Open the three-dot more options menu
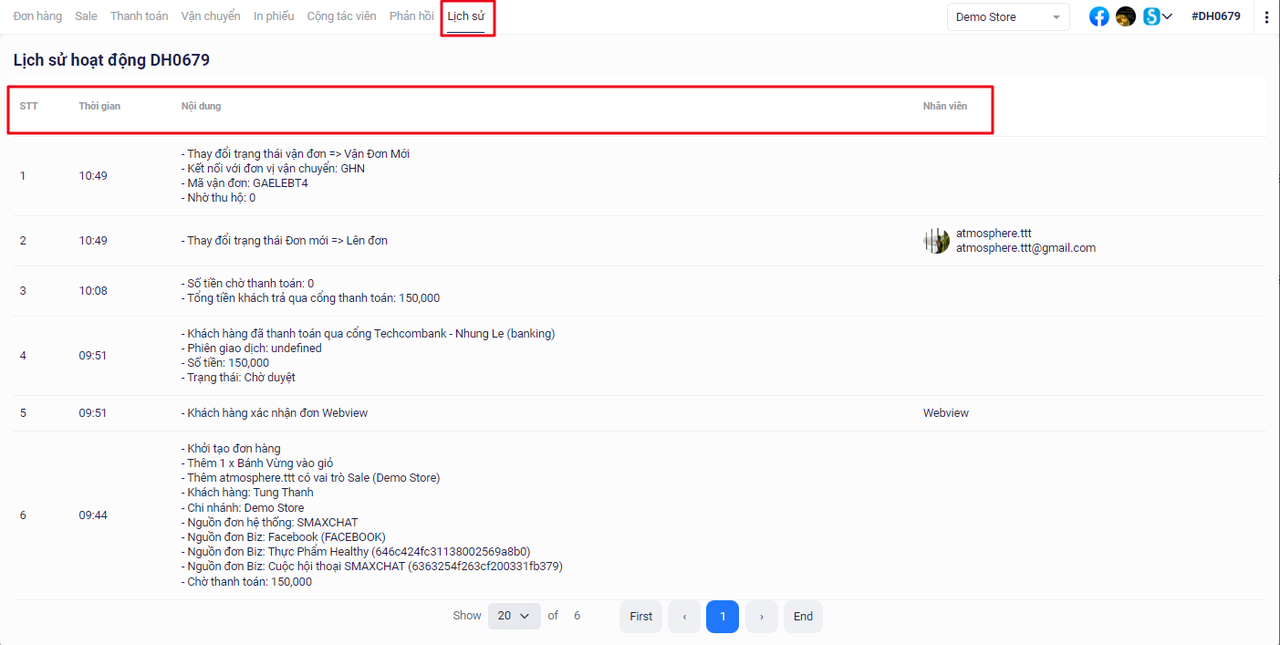 1267,17
